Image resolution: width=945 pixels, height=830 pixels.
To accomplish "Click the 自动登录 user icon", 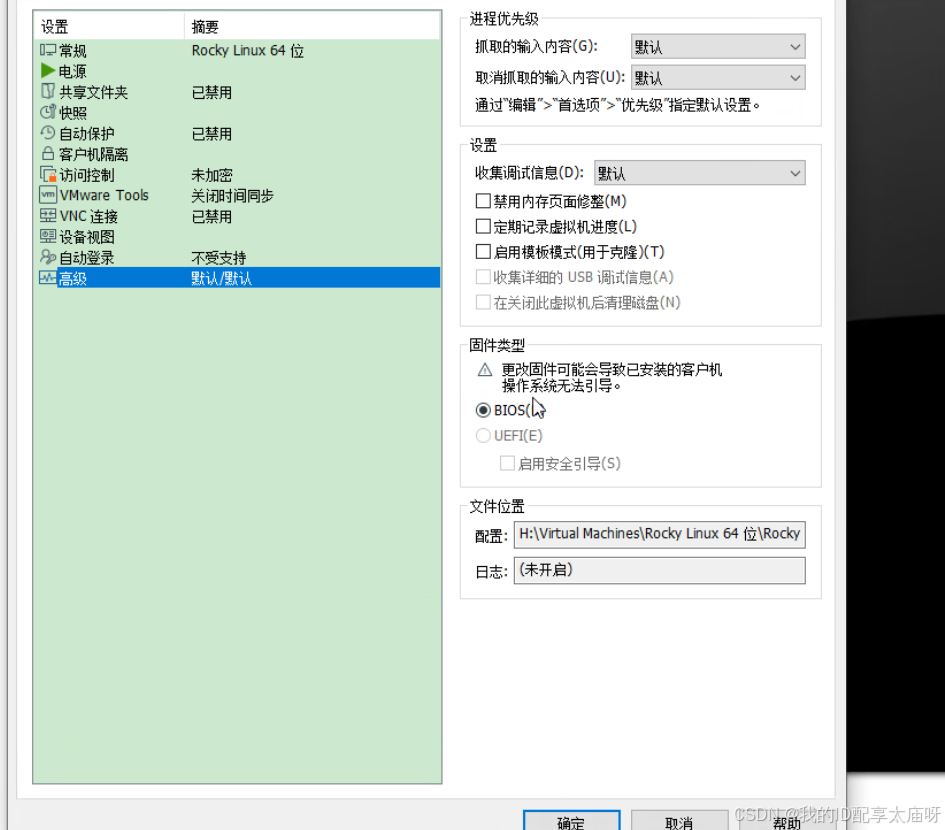I will coord(48,257).
